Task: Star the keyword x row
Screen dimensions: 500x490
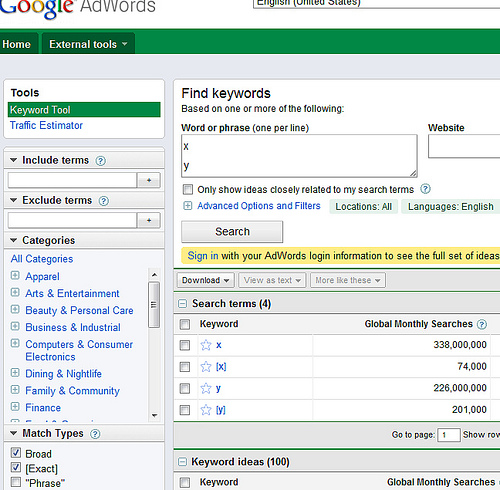Action: 206,345
